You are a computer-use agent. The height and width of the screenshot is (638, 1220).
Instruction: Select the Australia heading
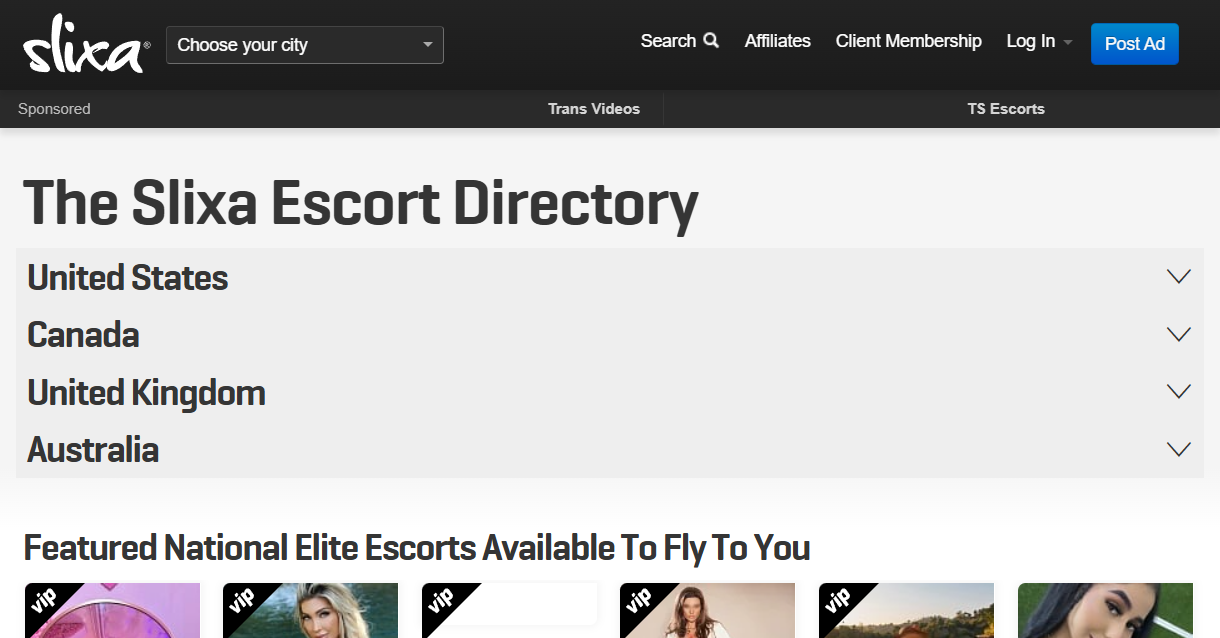(93, 449)
